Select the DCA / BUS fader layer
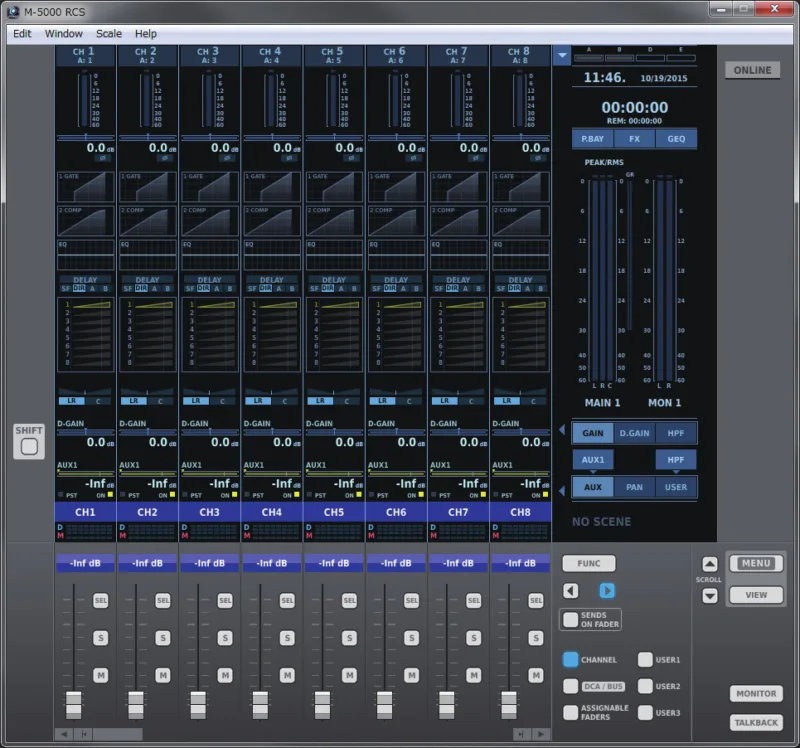Screen dimensions: 800x748 pyautogui.click(x=570, y=686)
